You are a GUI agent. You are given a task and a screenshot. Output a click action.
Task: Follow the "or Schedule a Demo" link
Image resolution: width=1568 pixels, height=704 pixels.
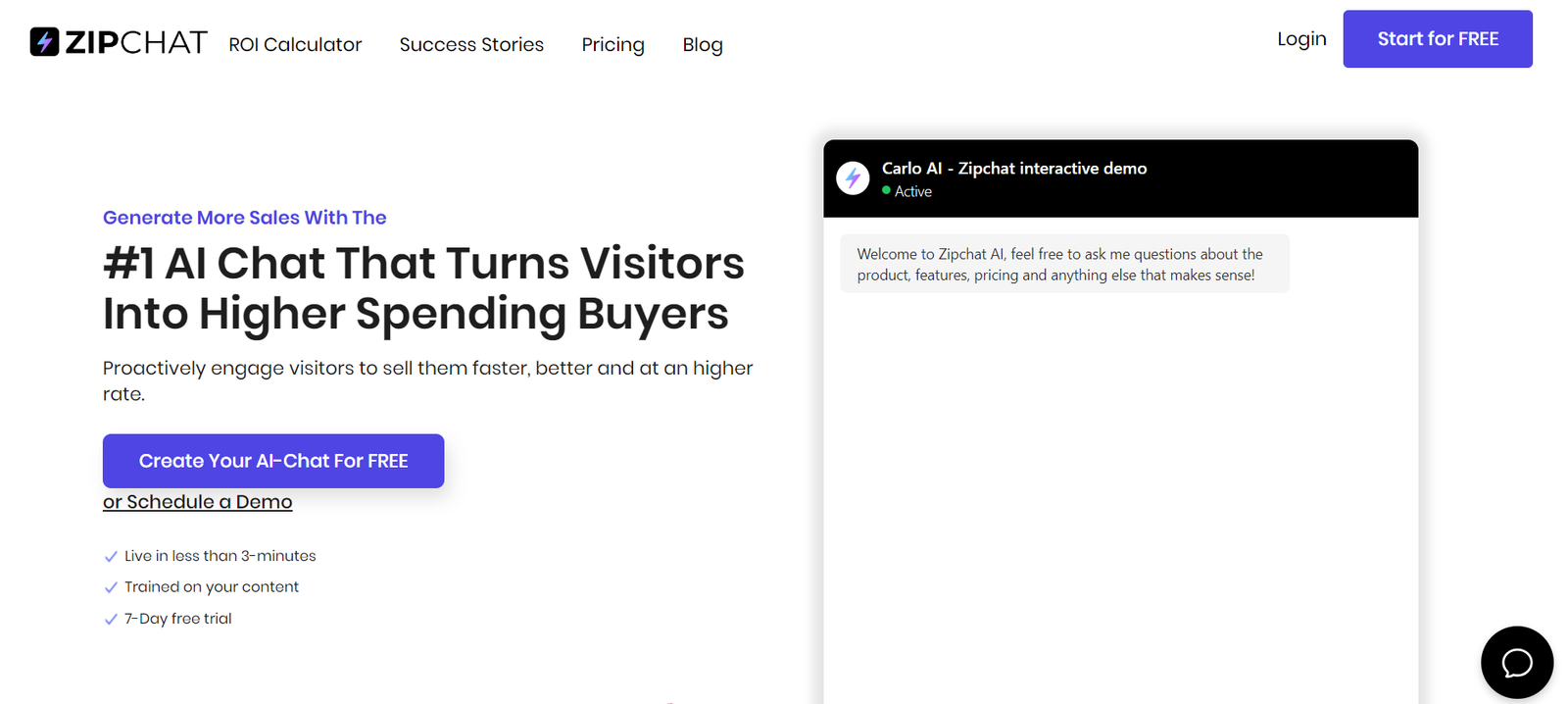(x=197, y=502)
